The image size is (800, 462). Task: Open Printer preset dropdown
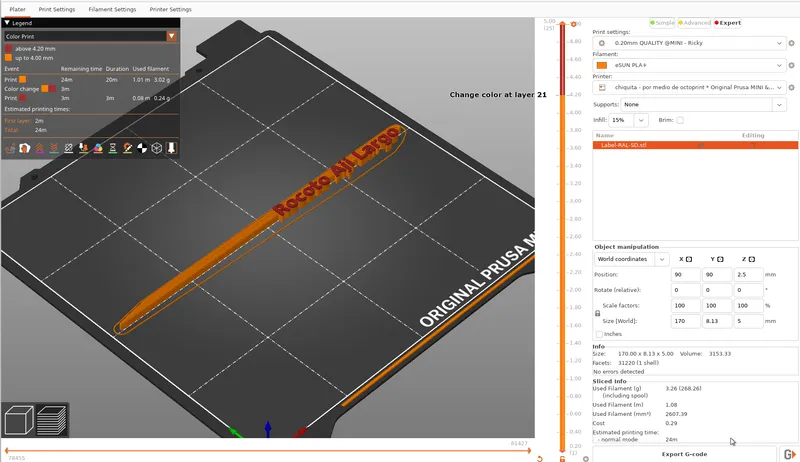tap(689, 88)
